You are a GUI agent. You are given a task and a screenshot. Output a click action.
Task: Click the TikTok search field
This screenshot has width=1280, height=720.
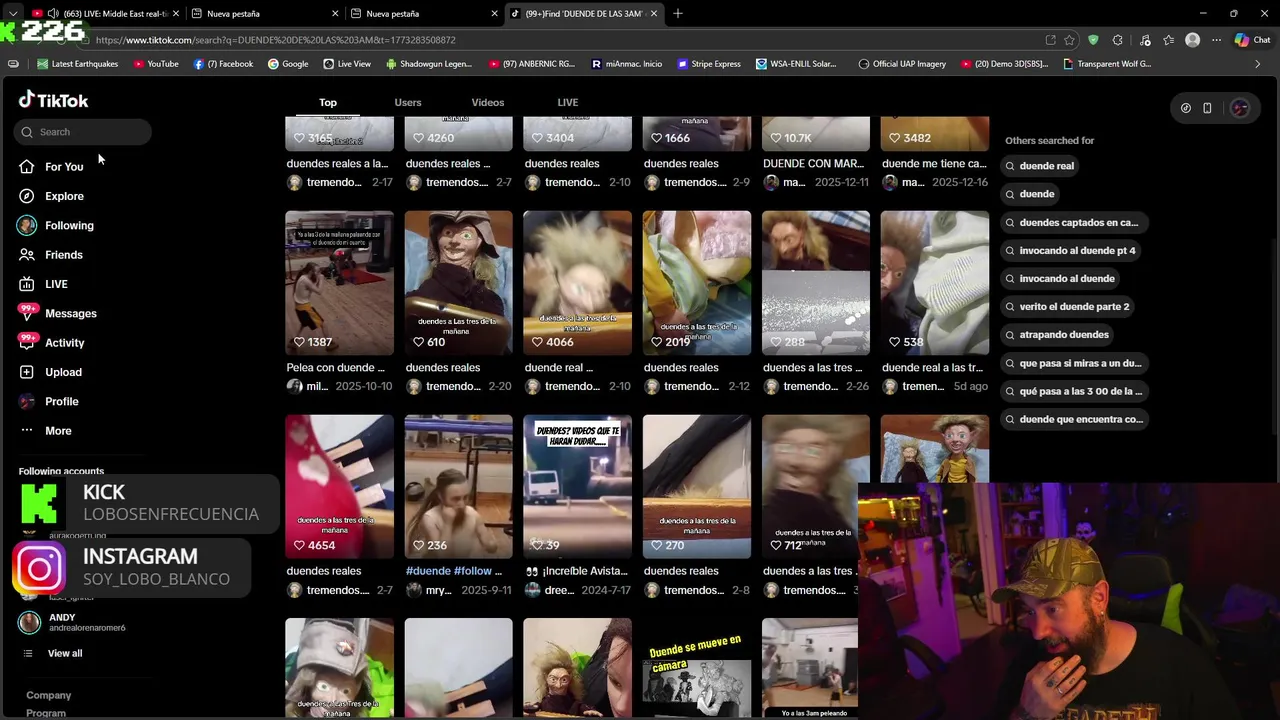[x=83, y=132]
